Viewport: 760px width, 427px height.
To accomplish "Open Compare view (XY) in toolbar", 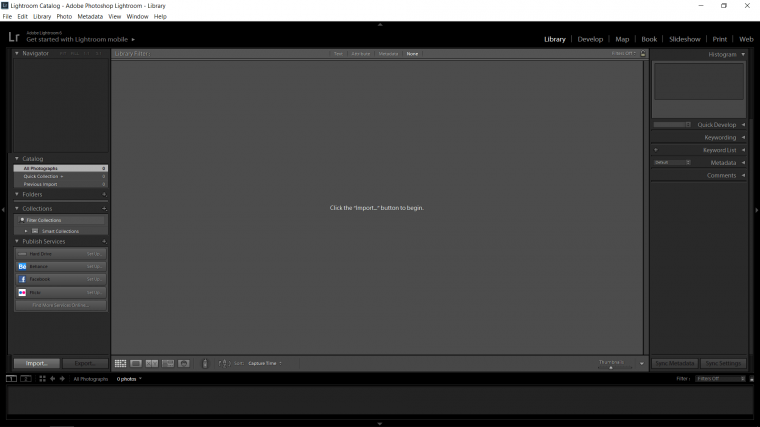I will 152,363.
